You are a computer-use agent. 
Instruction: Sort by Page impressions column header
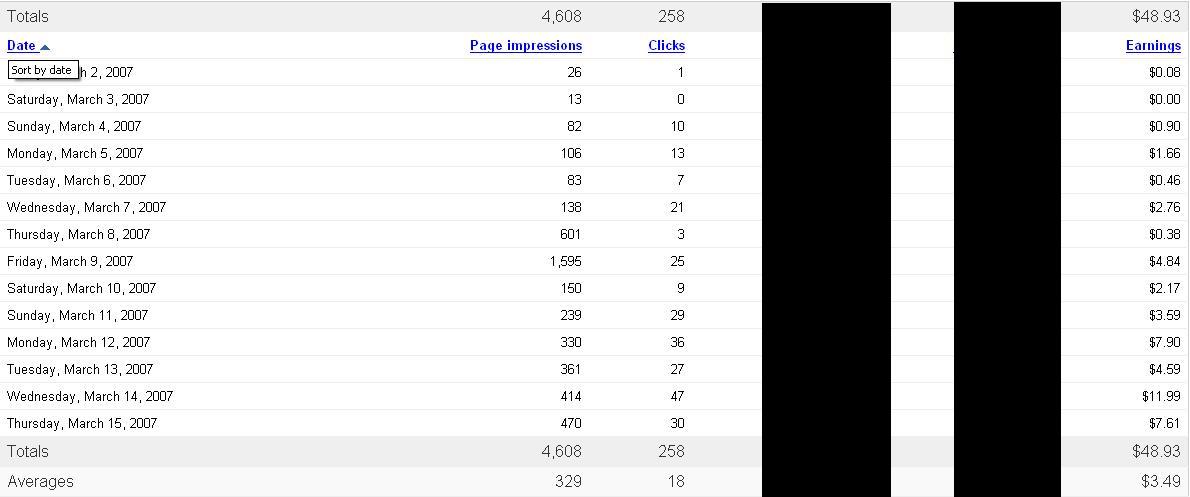click(526, 46)
